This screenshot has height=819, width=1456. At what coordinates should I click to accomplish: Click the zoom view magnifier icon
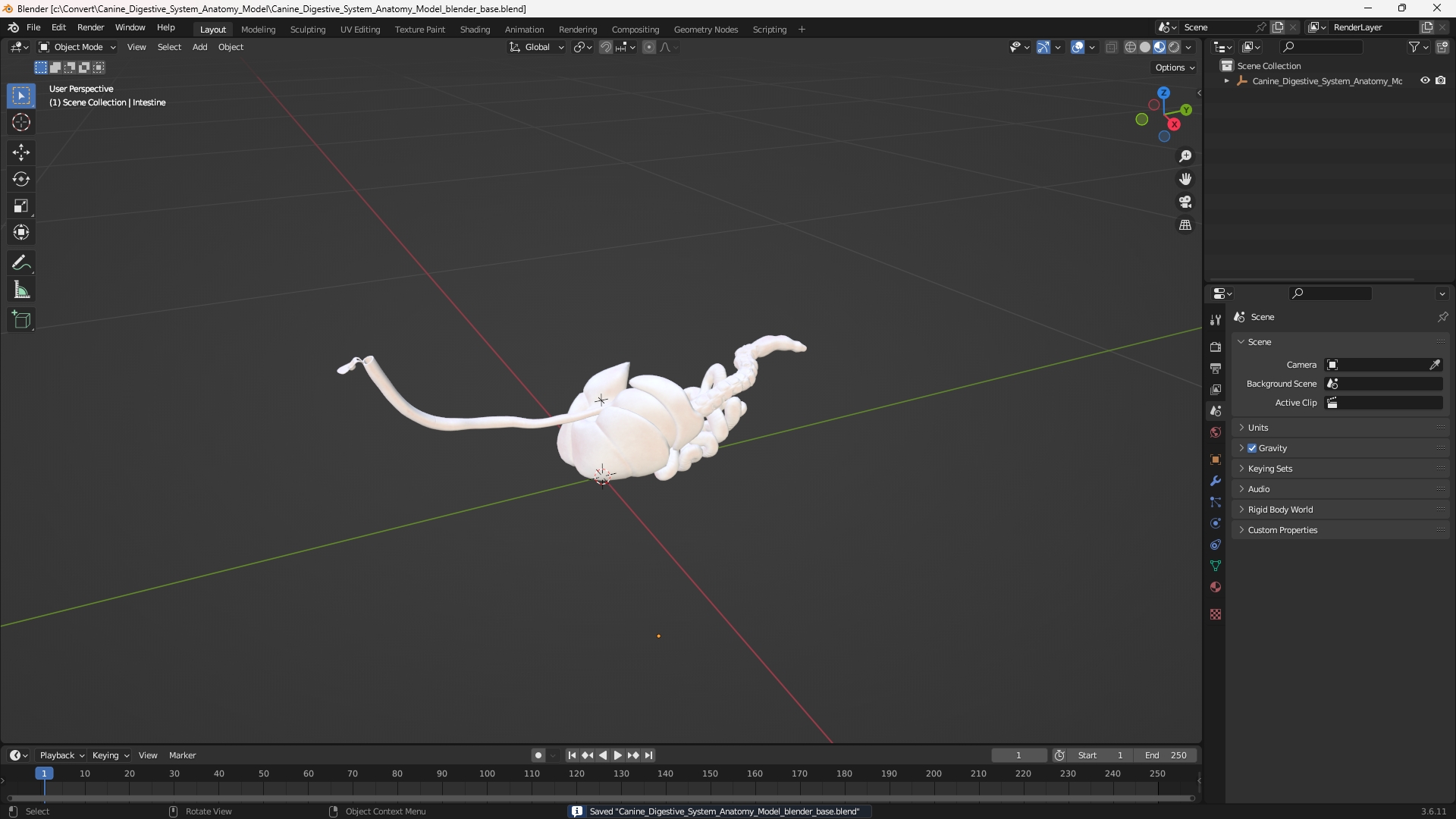[x=1185, y=156]
